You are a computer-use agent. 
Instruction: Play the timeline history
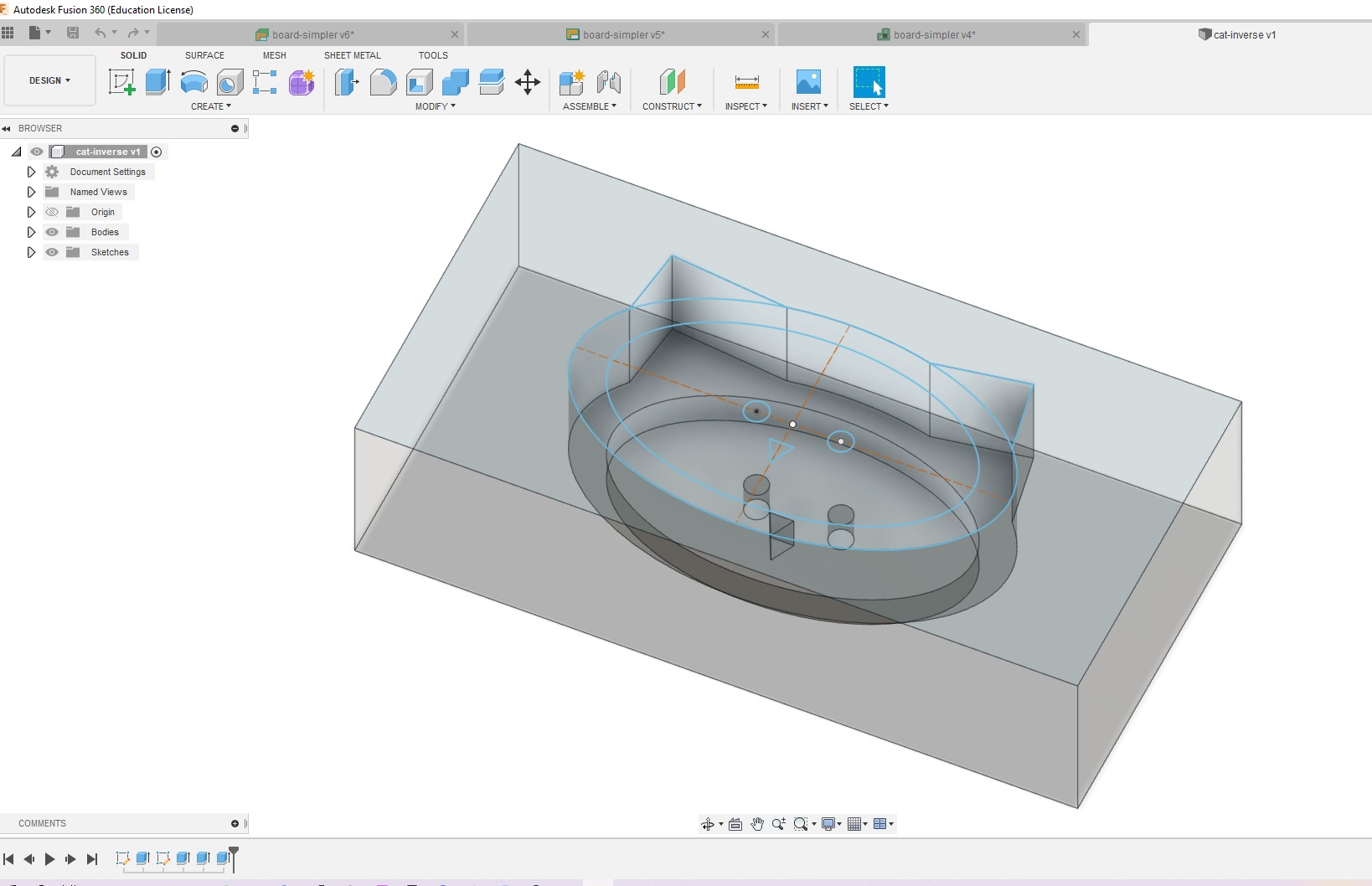(x=49, y=859)
